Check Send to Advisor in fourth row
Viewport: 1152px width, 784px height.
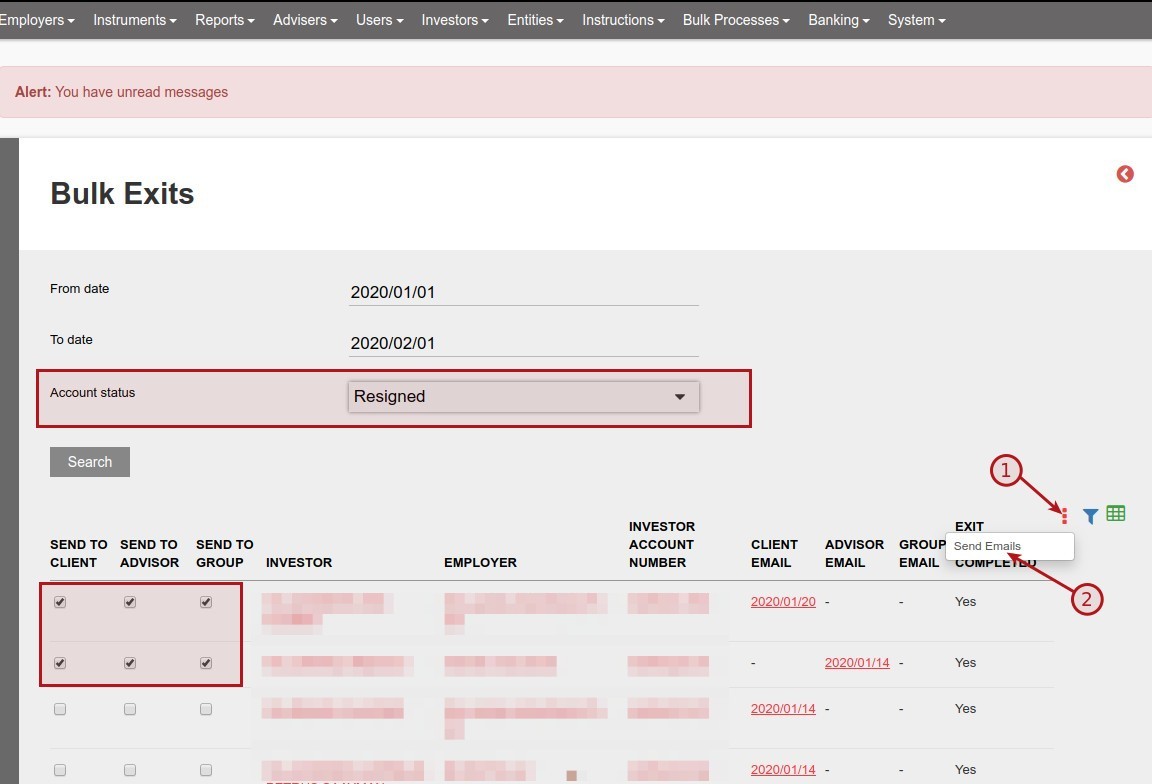point(130,770)
